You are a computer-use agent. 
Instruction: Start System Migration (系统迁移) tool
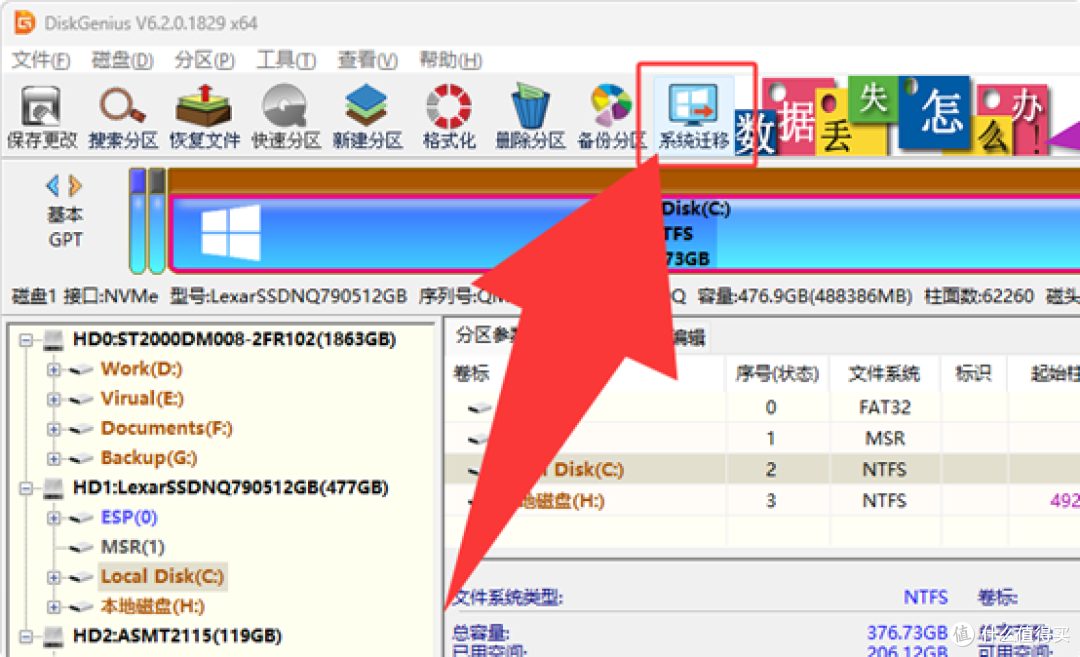click(693, 117)
